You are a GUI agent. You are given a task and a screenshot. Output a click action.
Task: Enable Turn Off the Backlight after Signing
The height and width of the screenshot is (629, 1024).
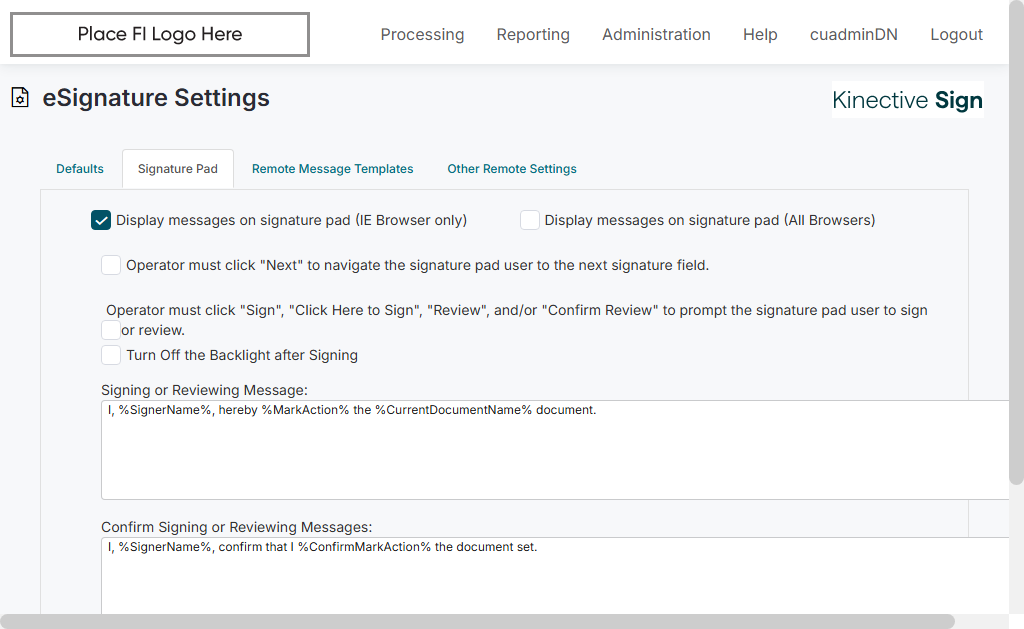(111, 355)
